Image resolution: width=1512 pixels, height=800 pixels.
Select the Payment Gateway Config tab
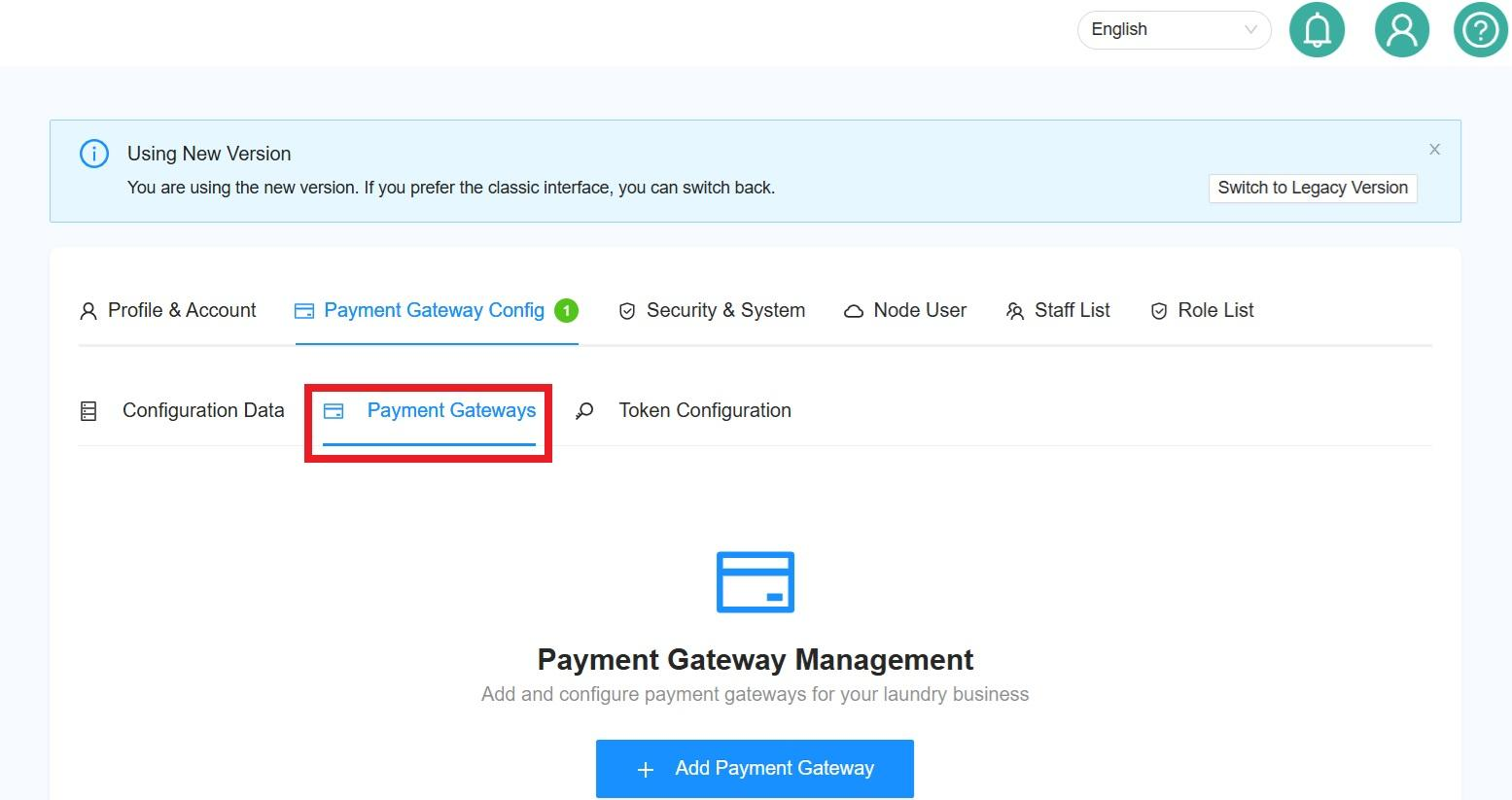(x=437, y=310)
